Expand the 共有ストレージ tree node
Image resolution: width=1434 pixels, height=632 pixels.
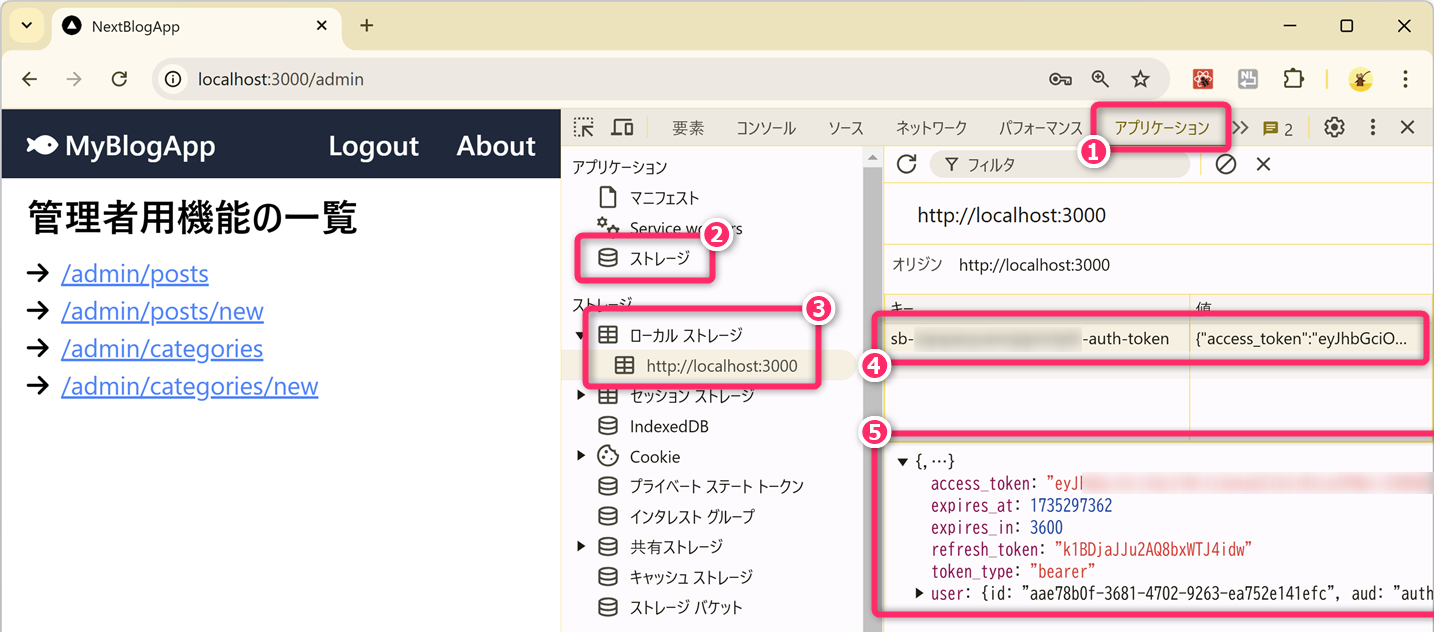click(581, 547)
